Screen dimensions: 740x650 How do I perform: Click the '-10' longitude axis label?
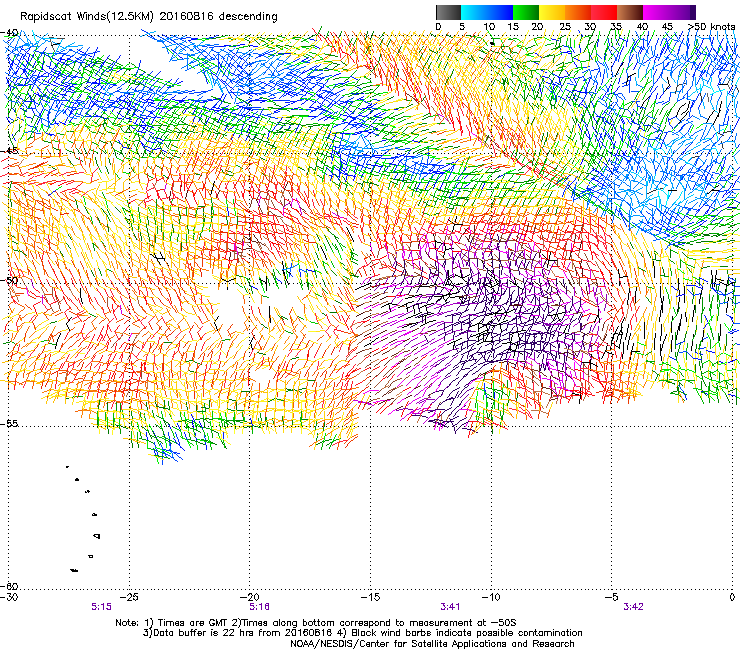491,597
